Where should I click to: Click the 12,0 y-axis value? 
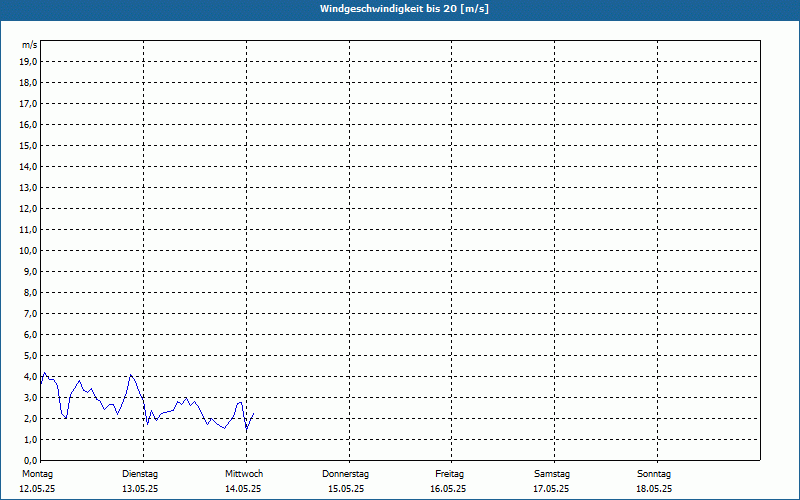coord(28,208)
